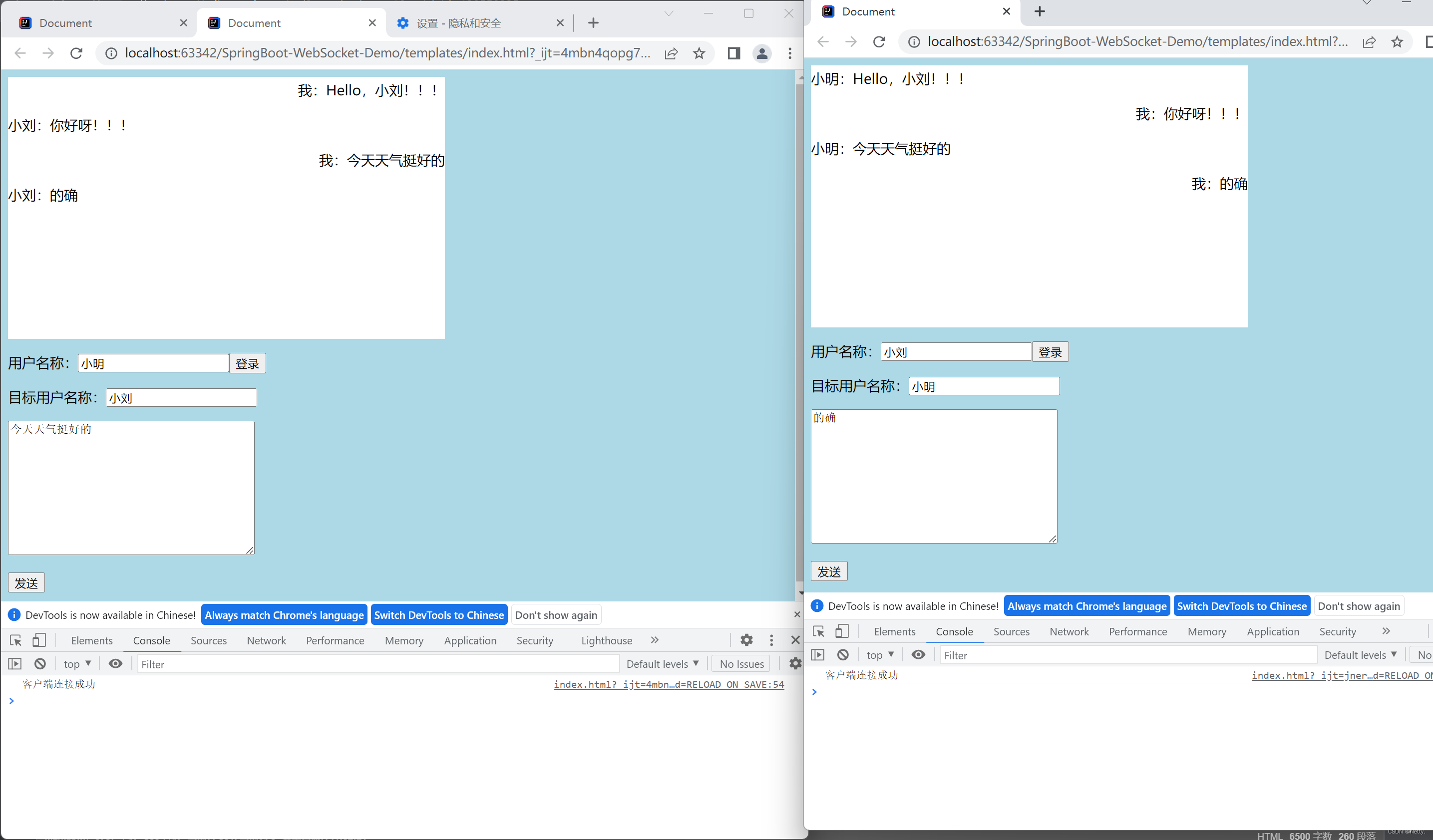The width and height of the screenshot is (1433, 840).
Task: Click the left page vertical scrollbar
Action: [799, 332]
